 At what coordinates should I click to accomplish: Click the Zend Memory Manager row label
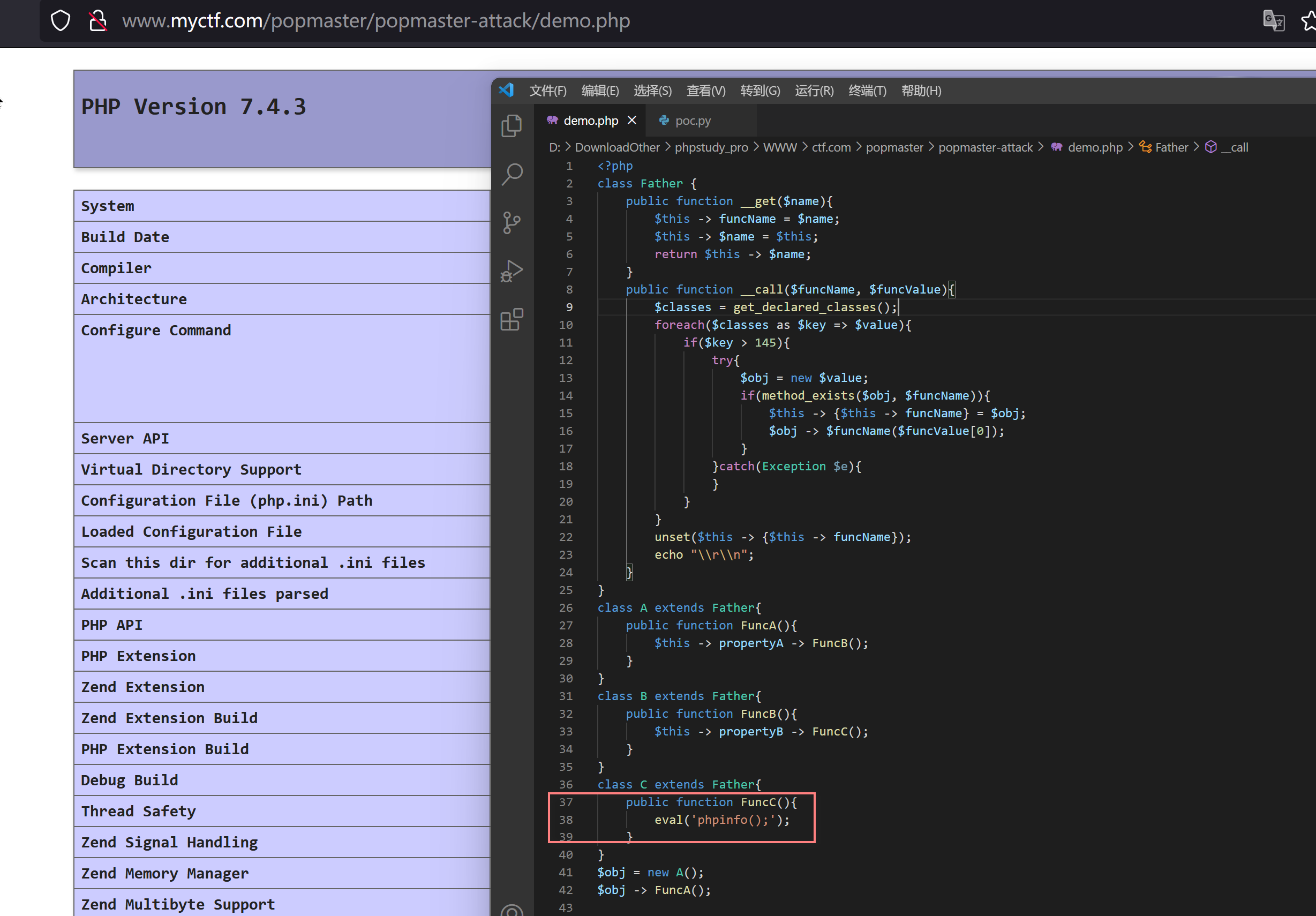pyautogui.click(x=164, y=873)
